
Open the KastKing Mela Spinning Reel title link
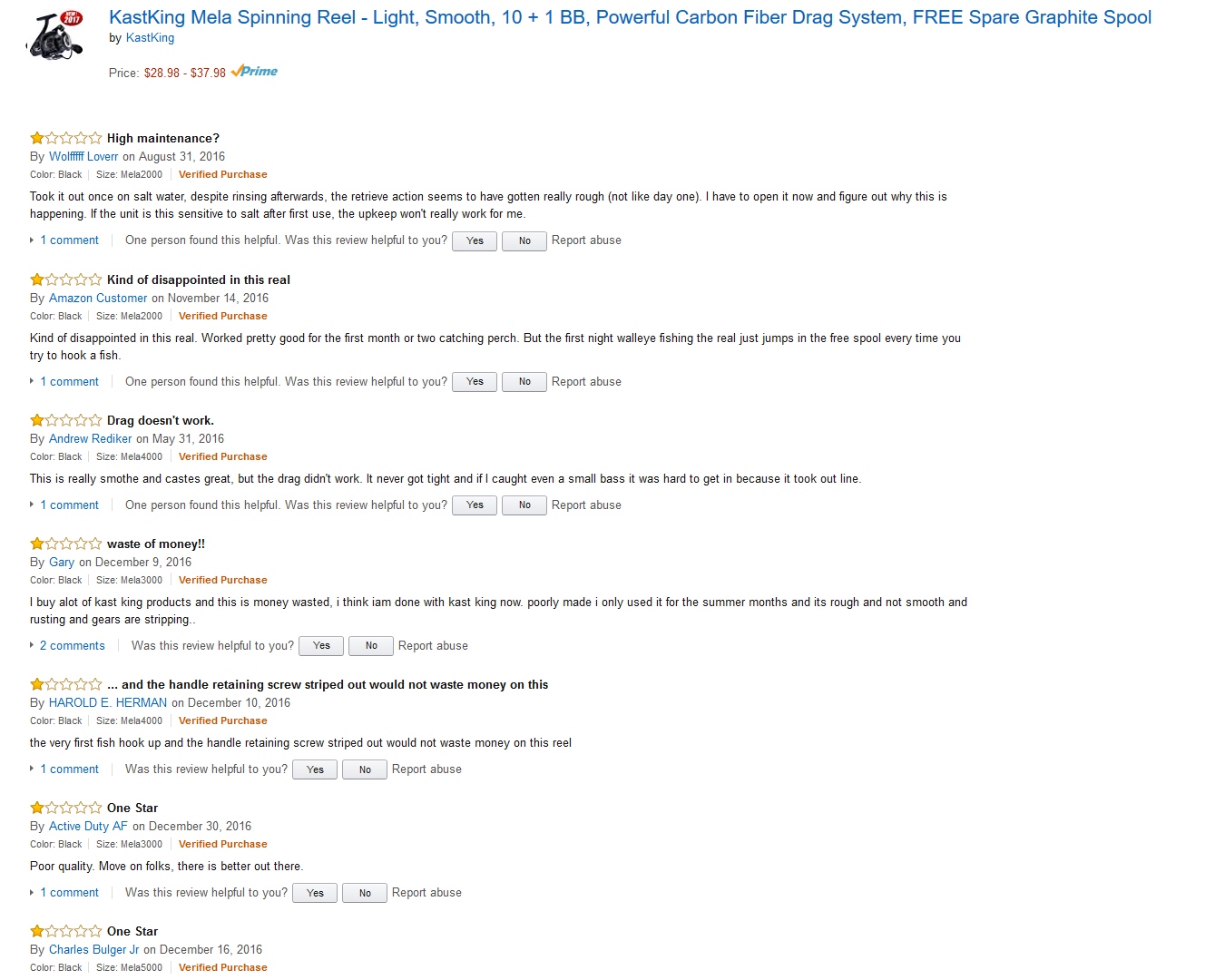pos(630,17)
